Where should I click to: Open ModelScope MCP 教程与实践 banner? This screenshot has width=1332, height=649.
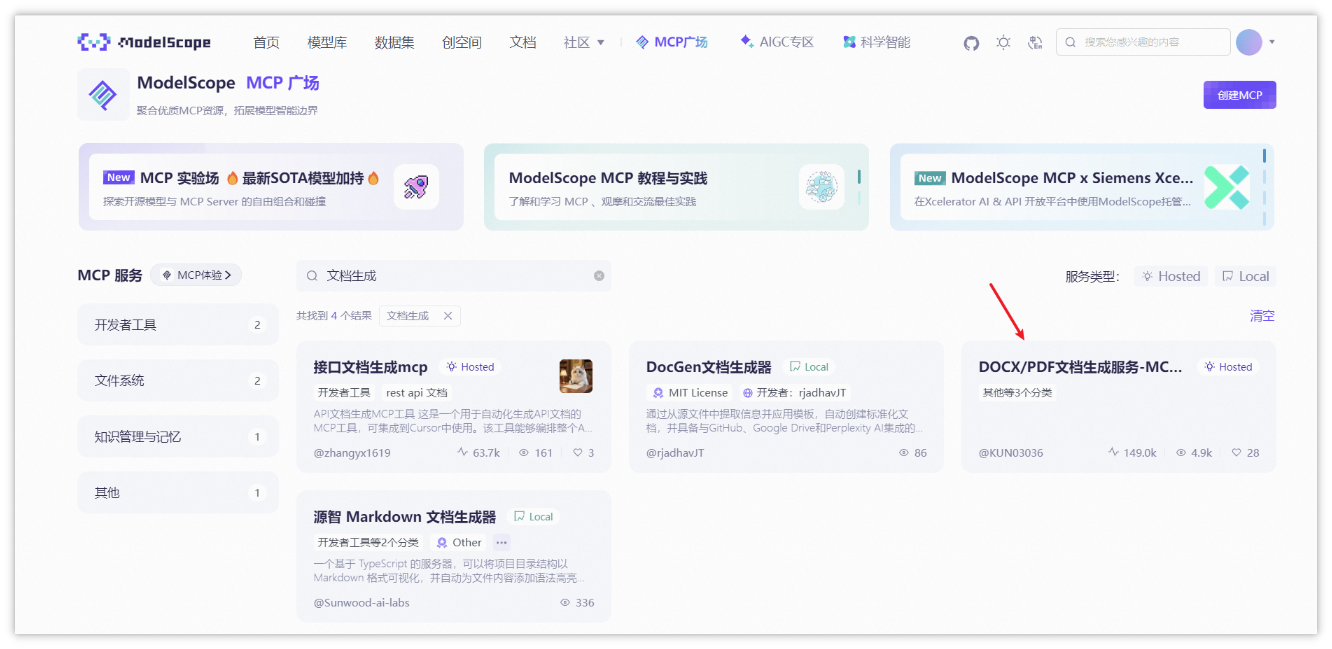click(x=676, y=187)
